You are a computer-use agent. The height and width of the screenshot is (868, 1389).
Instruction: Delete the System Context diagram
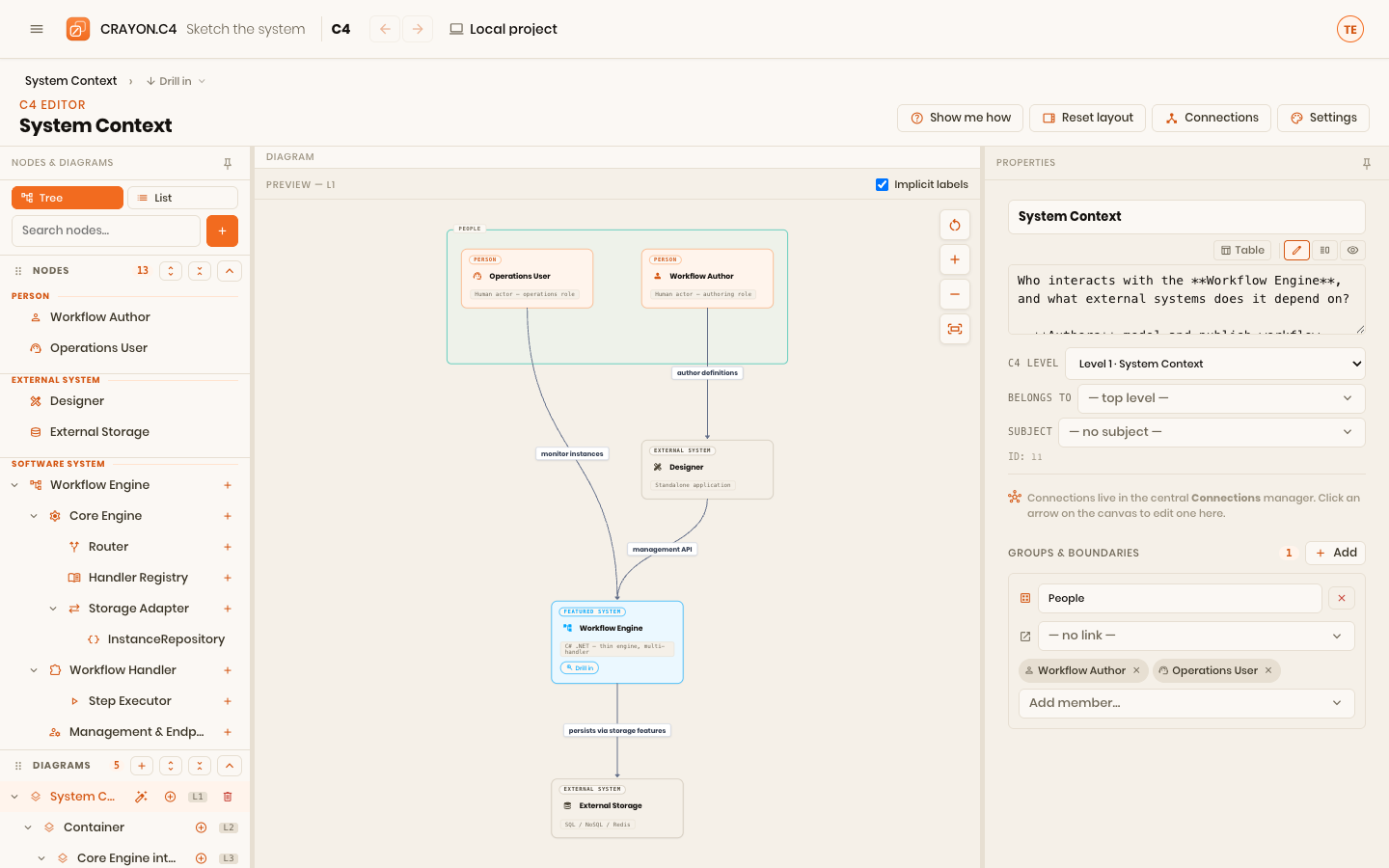pyautogui.click(x=228, y=797)
